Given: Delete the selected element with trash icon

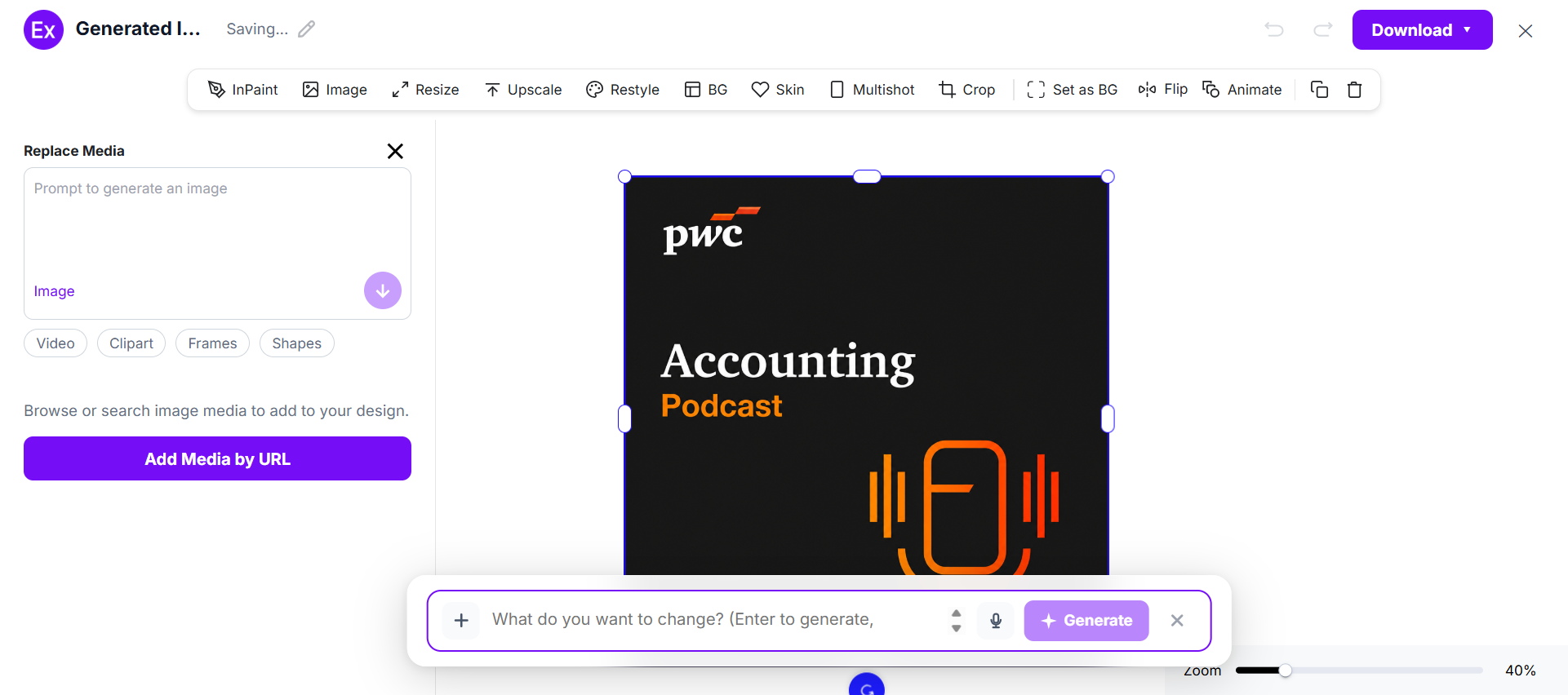Looking at the screenshot, I should tap(1355, 90).
